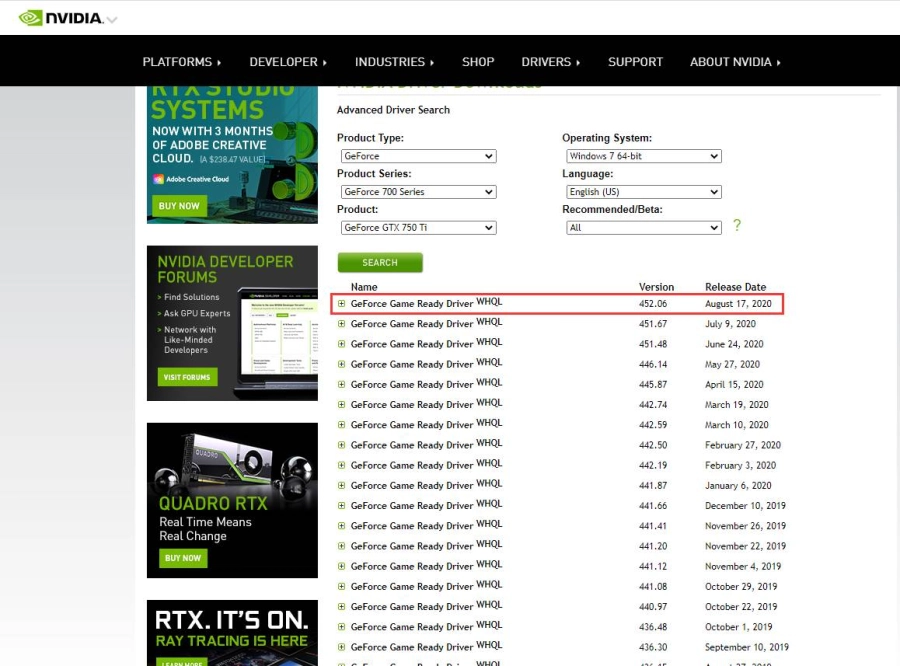Expand the 442.50 driver entry plus icon
The width and height of the screenshot is (900, 666).
342,444
